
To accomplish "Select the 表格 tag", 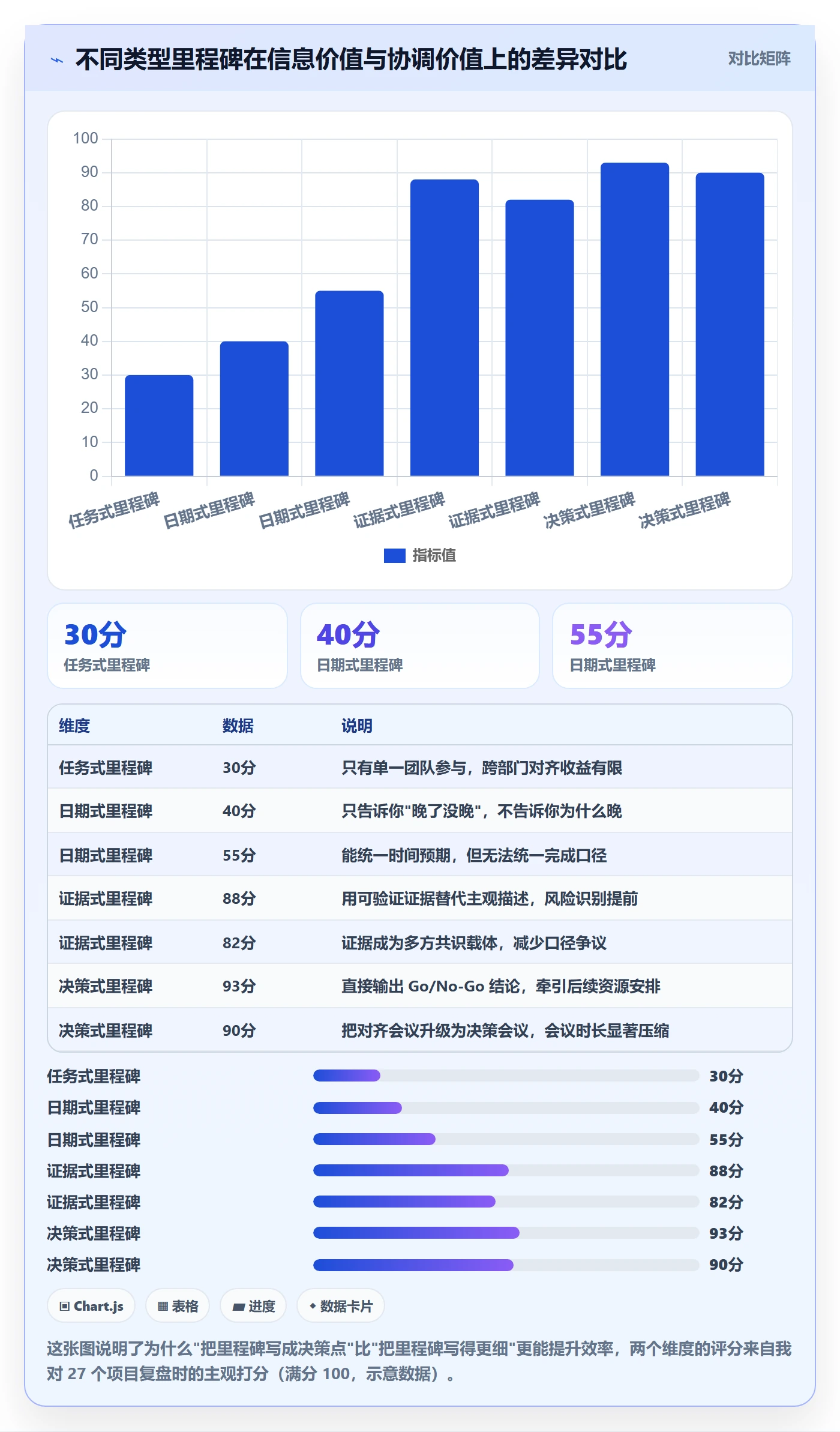I will (x=178, y=1306).
